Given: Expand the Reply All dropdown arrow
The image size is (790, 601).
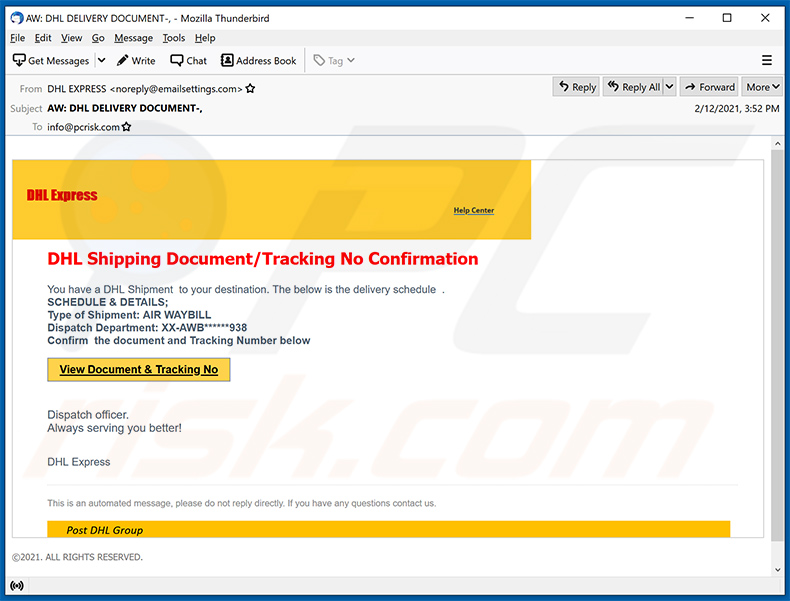Looking at the screenshot, I should point(670,87).
